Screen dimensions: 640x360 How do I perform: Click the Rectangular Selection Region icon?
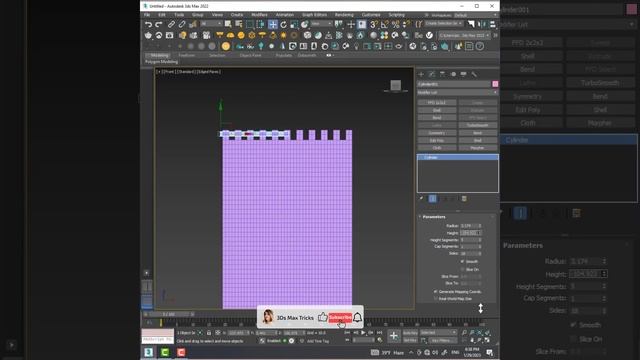coord(249,24)
